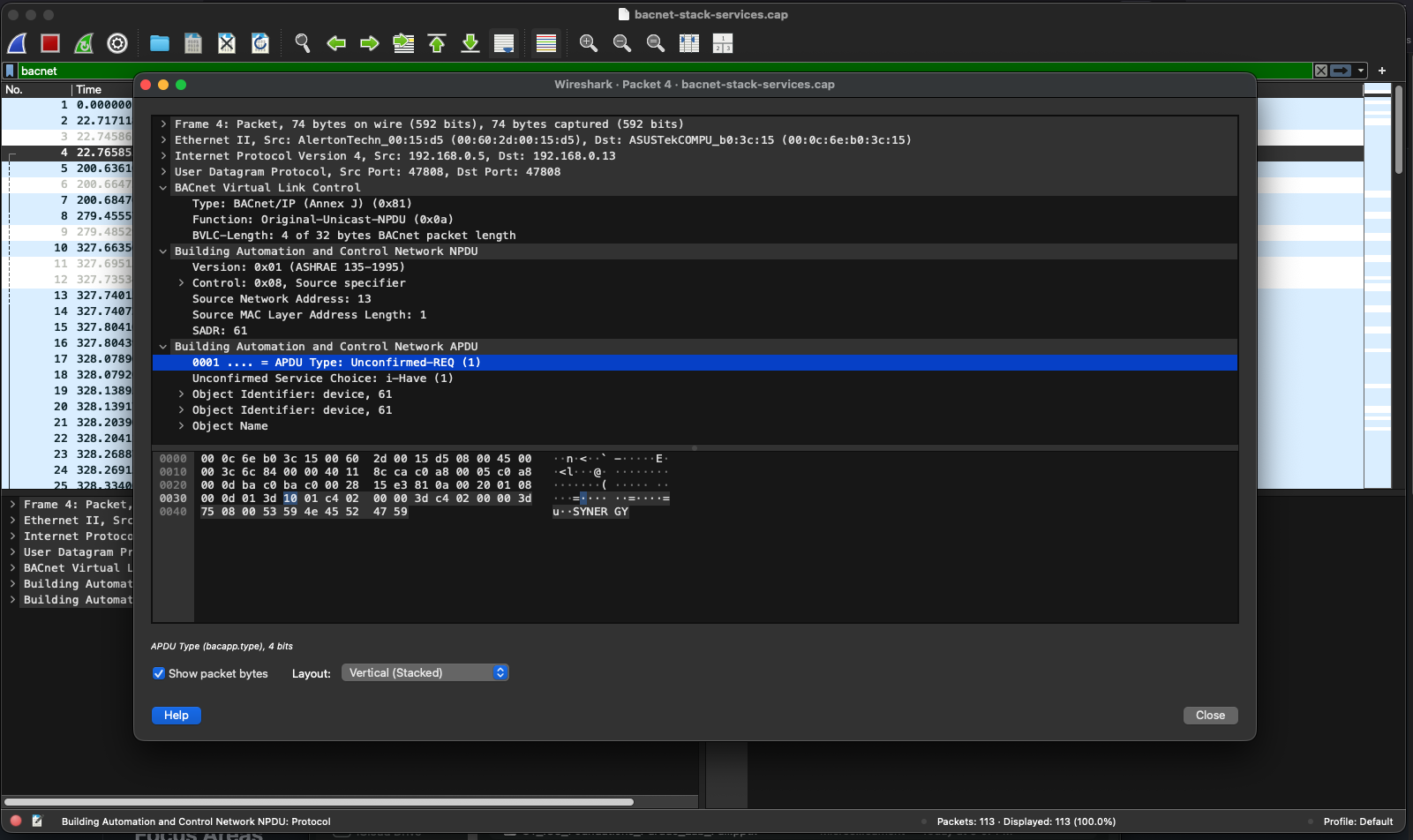This screenshot has height=840, width=1413.
Task: Zoom in on the packet list text
Action: point(588,42)
